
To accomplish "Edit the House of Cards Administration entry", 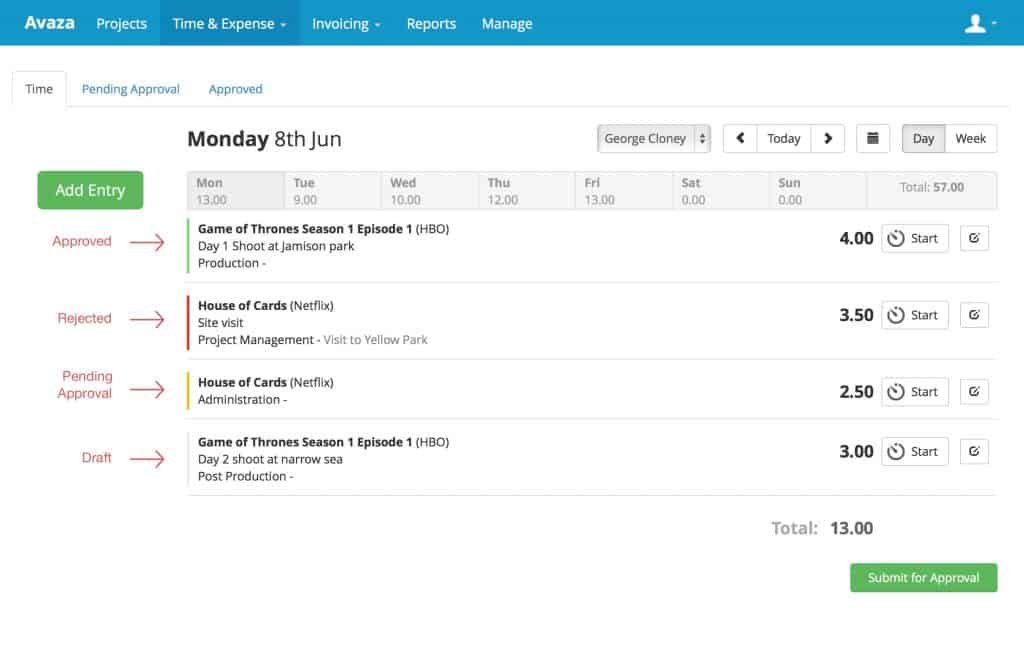I will pos(974,391).
